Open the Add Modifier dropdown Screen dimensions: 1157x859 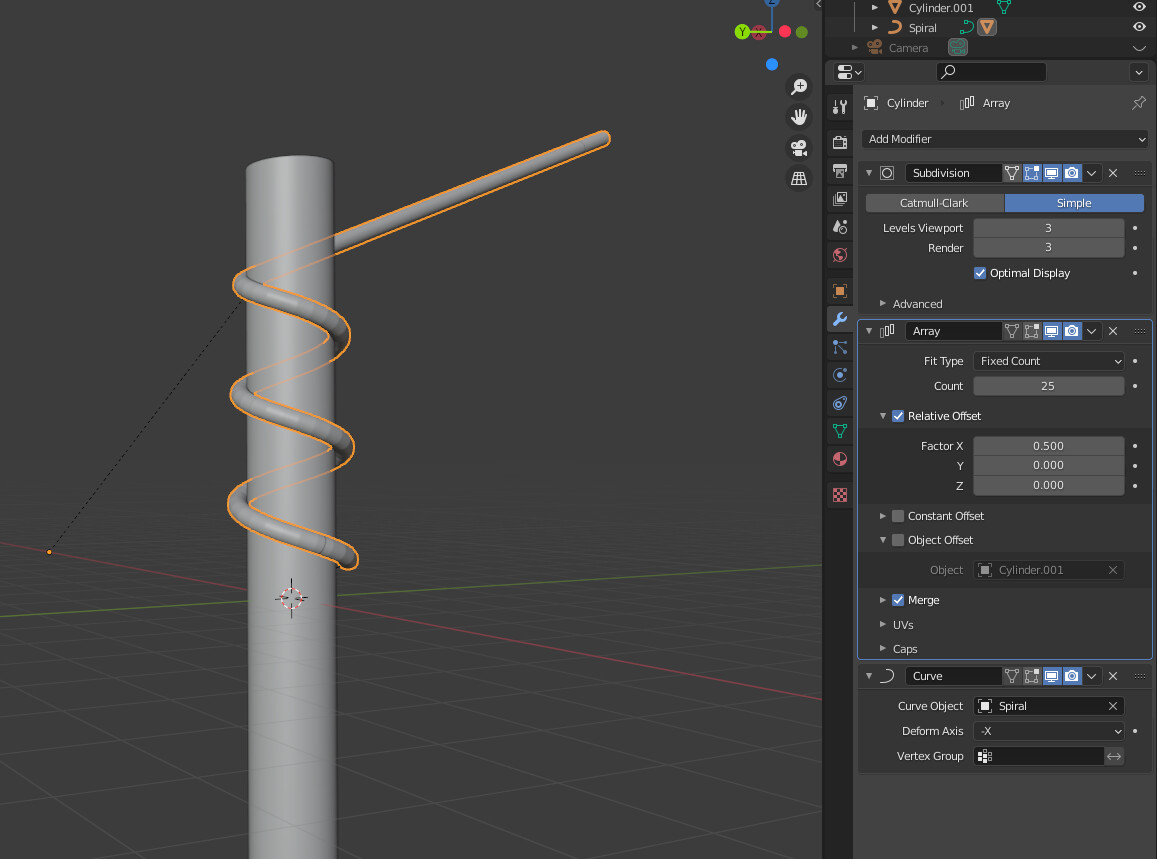(1003, 139)
